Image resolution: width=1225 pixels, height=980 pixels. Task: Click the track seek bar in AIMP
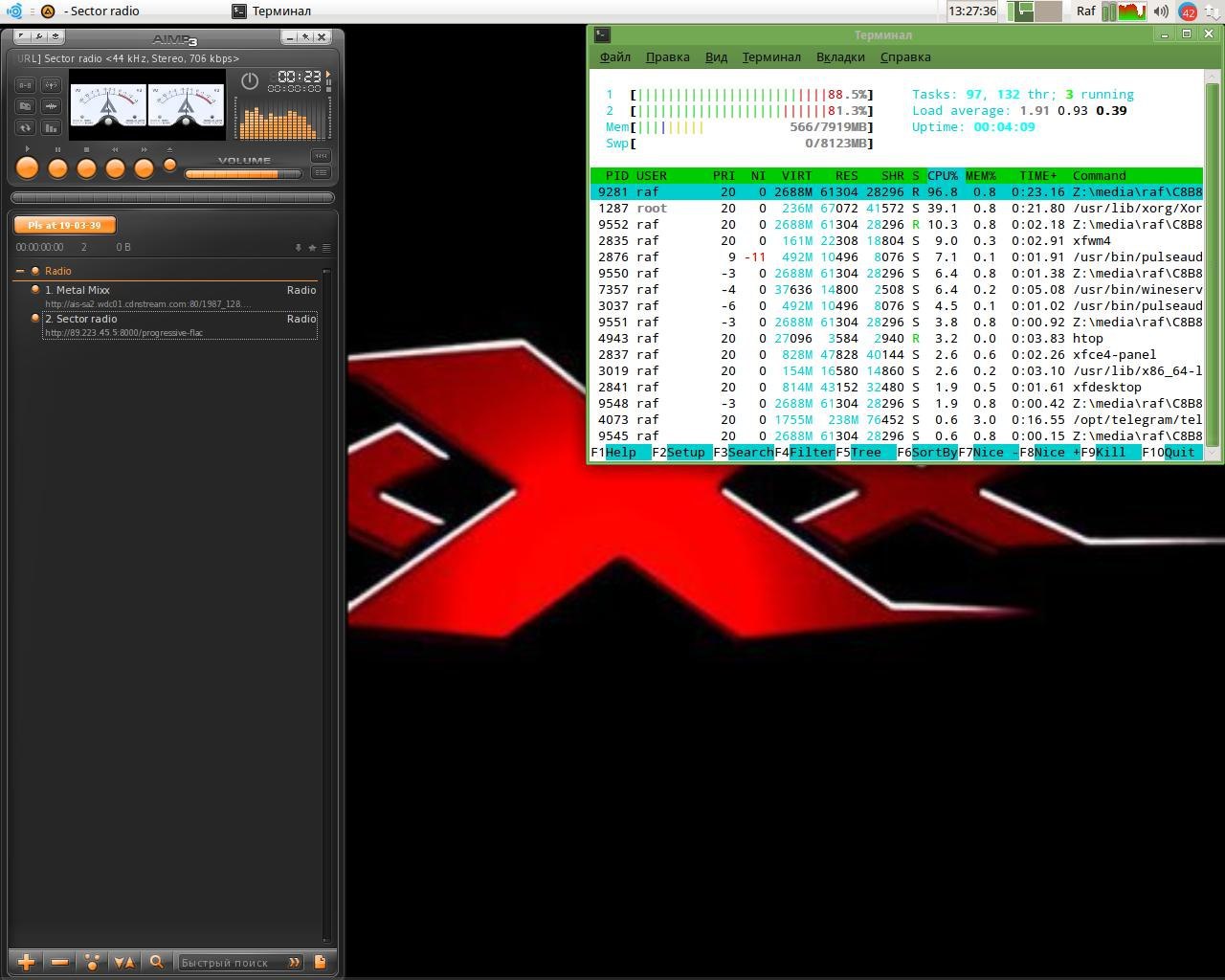pyautogui.click(x=172, y=197)
